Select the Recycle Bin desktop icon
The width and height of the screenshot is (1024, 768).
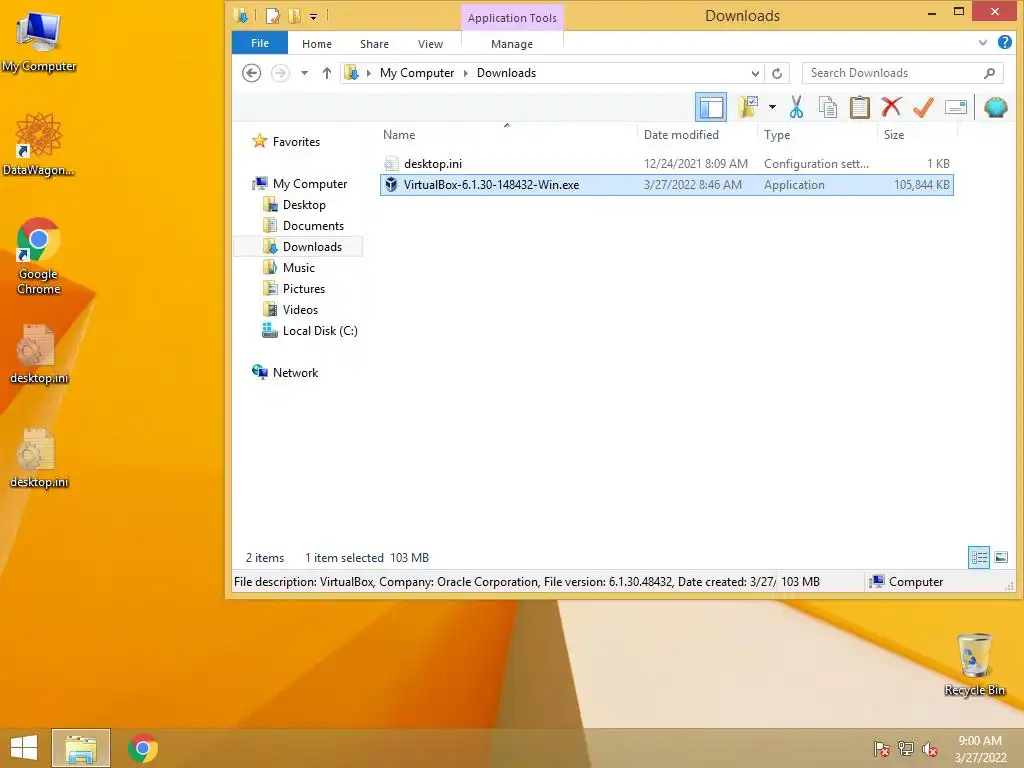coord(974,665)
